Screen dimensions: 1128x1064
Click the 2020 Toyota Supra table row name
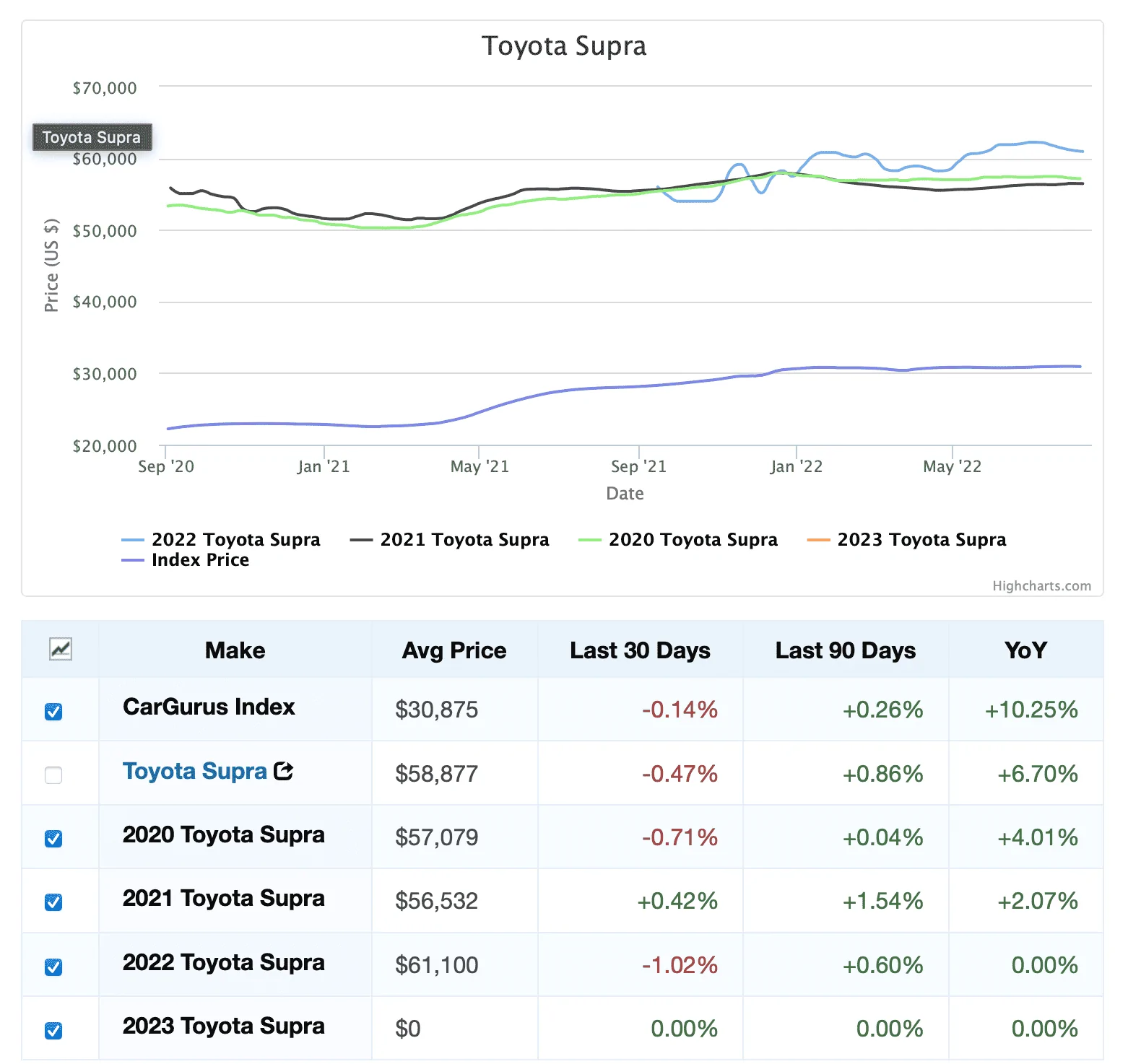[224, 834]
